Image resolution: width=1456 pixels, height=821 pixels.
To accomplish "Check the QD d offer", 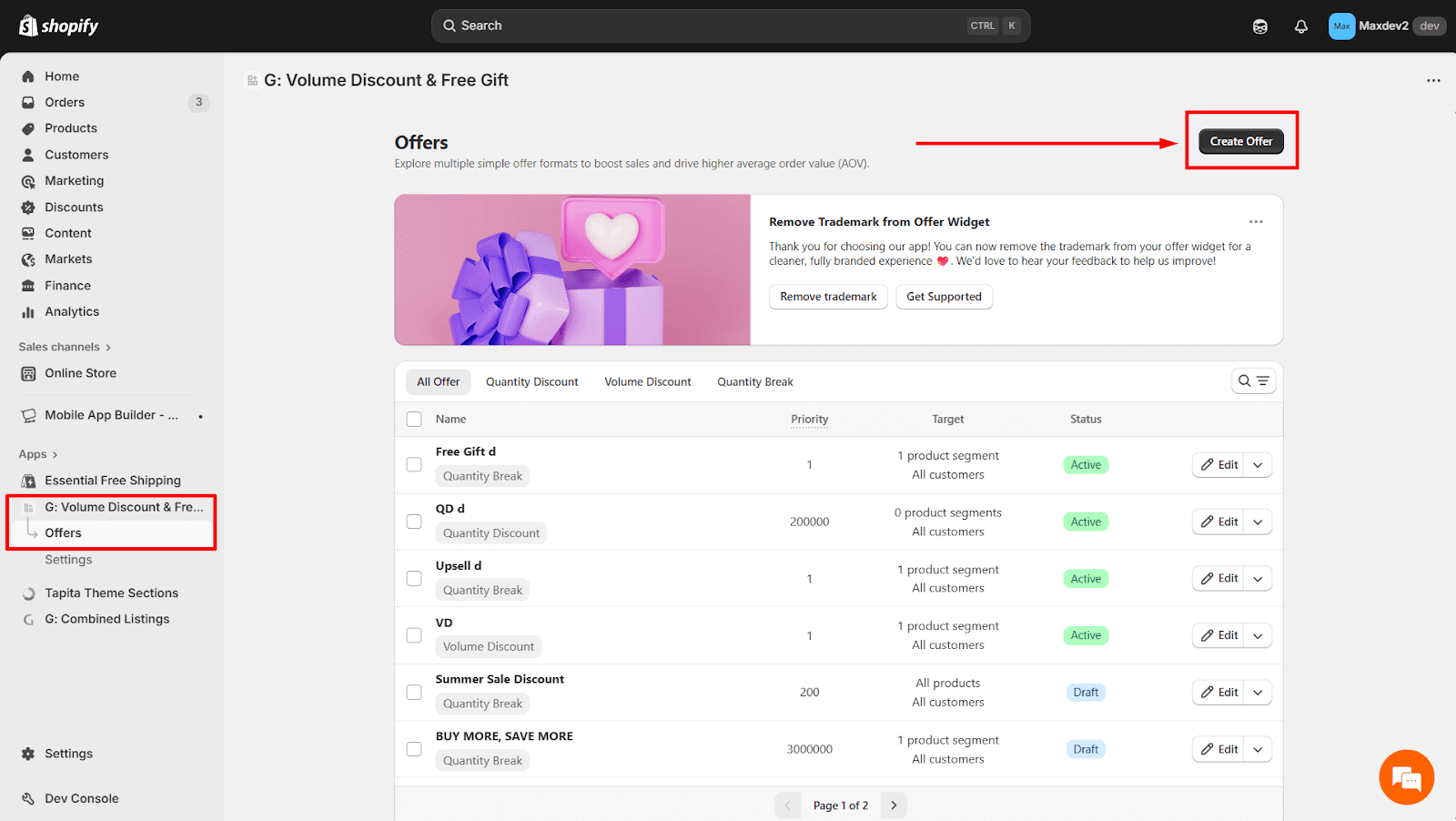I will tap(414, 522).
